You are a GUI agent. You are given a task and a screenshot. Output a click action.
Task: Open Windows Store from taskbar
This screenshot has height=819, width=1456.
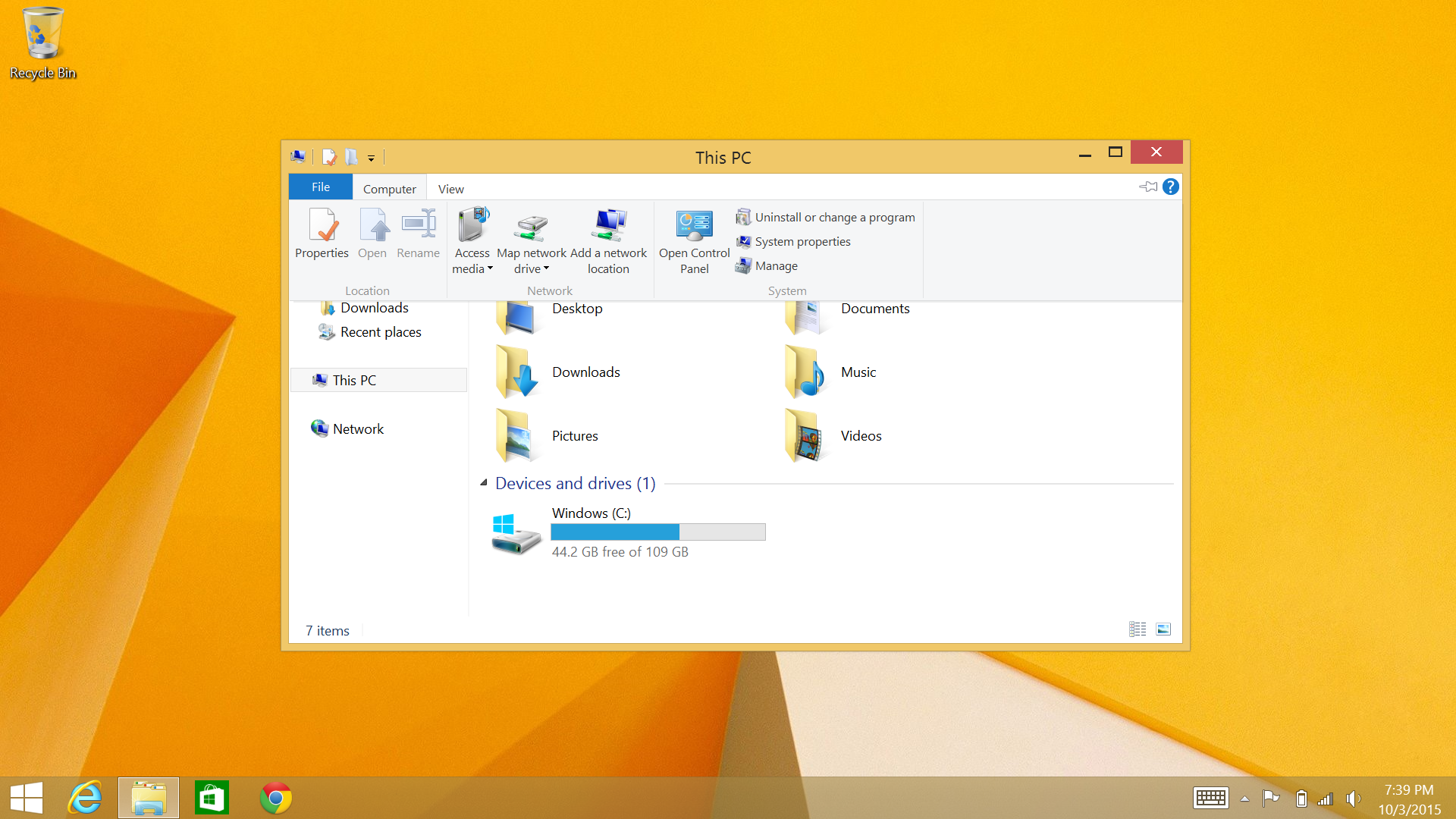[x=212, y=799]
